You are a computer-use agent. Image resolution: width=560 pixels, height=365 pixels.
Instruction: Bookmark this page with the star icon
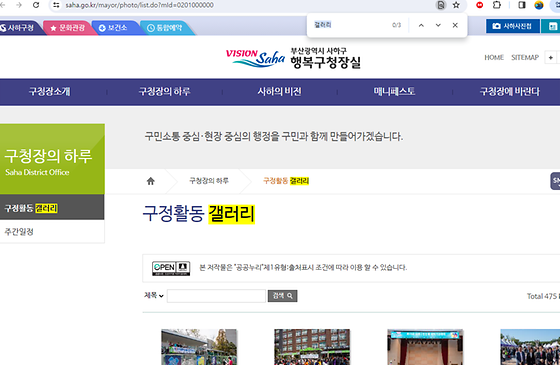[456, 5]
